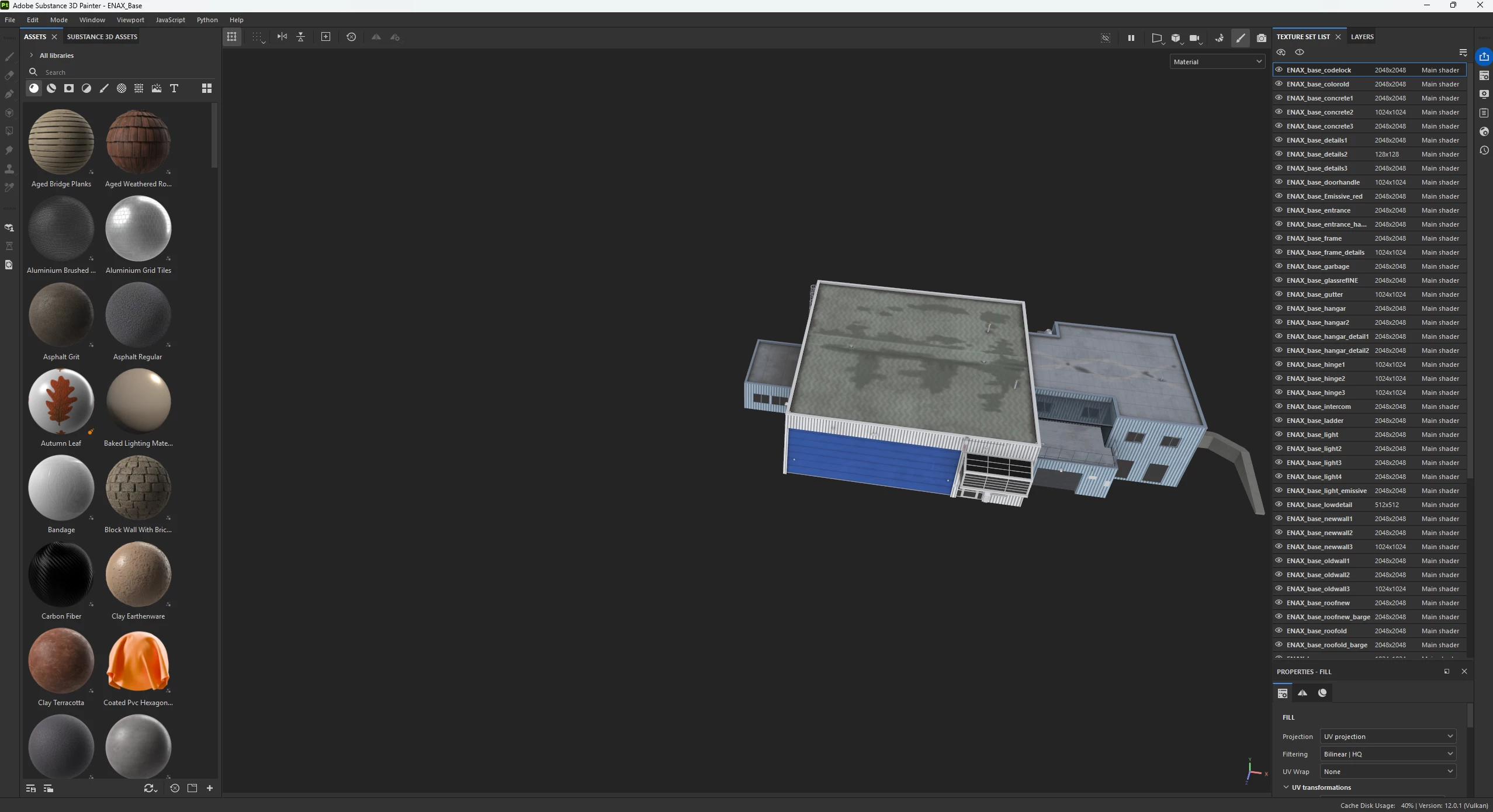Viewport: 1493px width, 812px height.
Task: Open the Material viewport channel dropdown
Action: [x=1217, y=61]
